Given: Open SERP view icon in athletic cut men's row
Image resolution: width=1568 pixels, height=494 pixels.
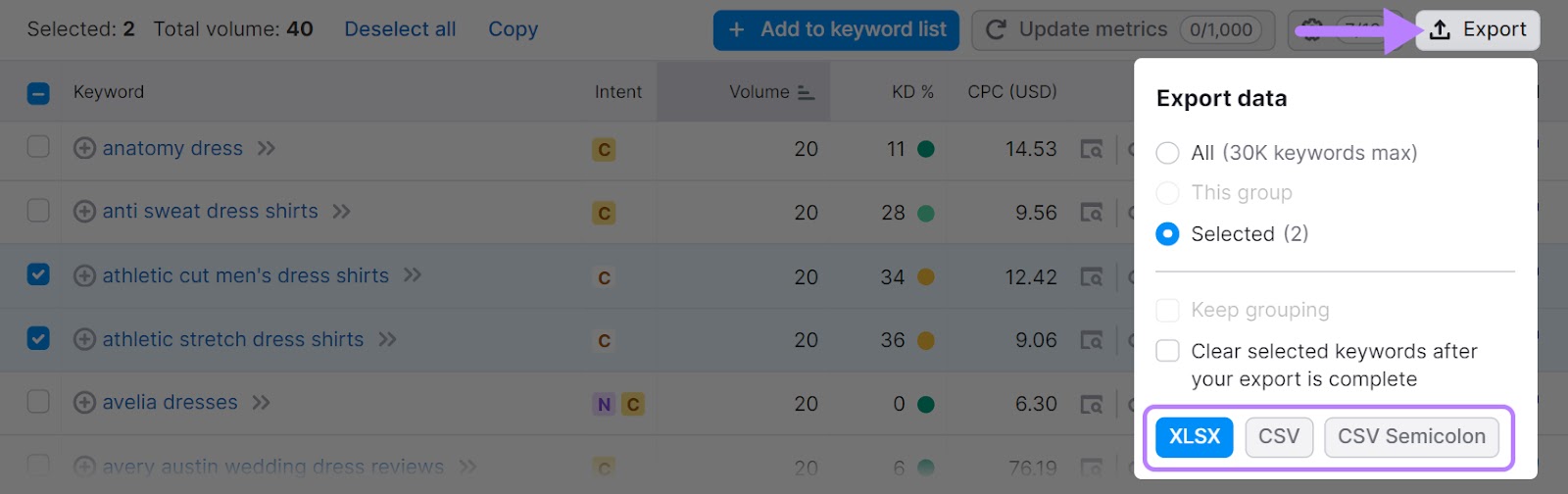Looking at the screenshot, I should click(1091, 277).
